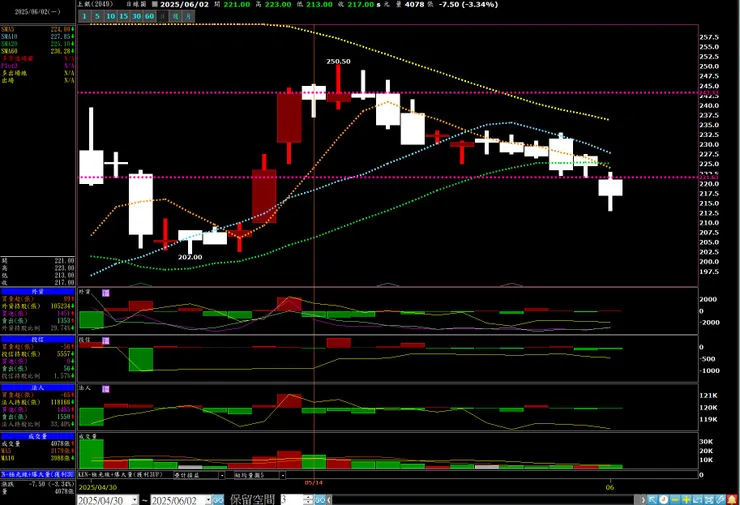The image size is (740, 505).
Task: Click the Plot3 indicator label
Action: [9, 66]
